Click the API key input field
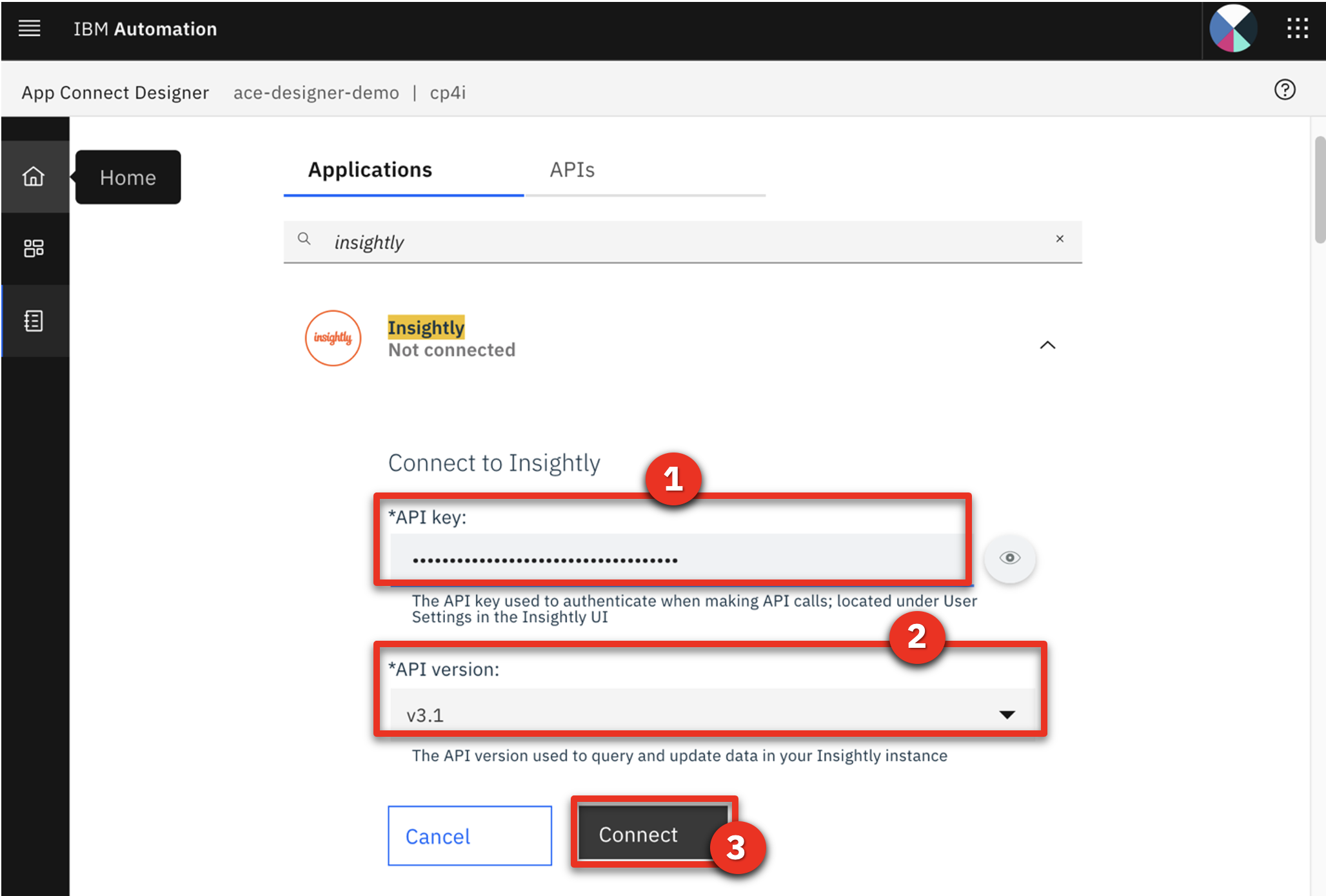This screenshot has width=1326, height=896. click(x=680, y=558)
